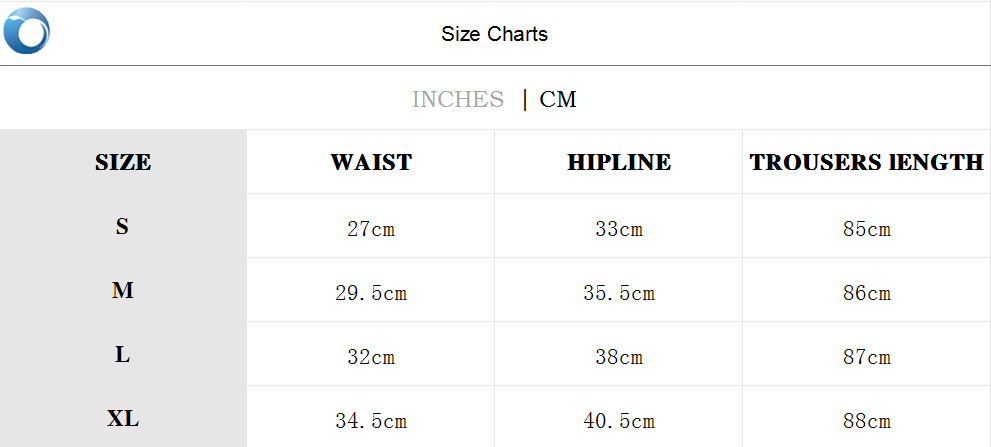Select the SIZE column header

(123, 162)
